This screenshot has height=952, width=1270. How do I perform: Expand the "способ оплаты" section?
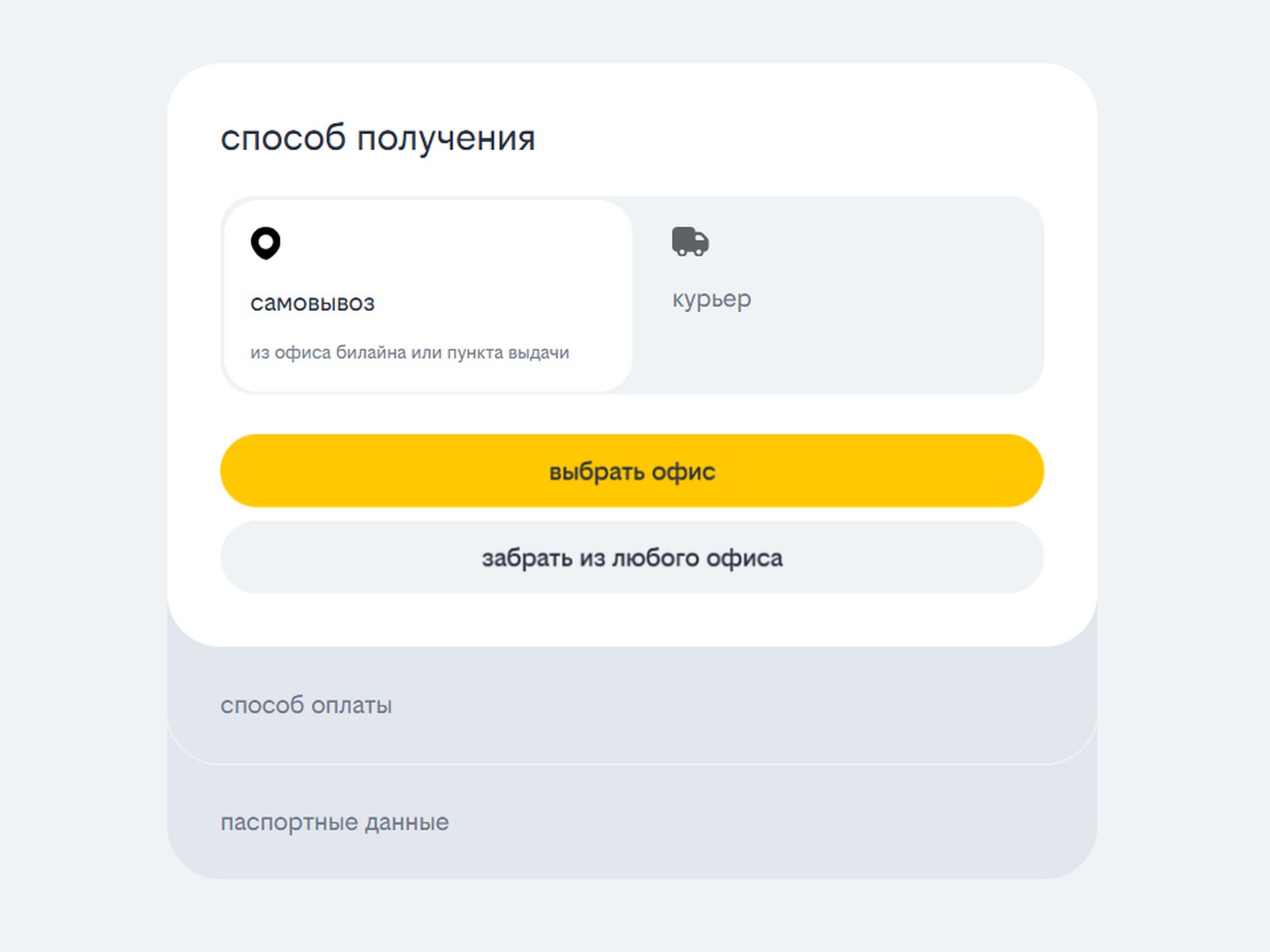(x=632, y=705)
